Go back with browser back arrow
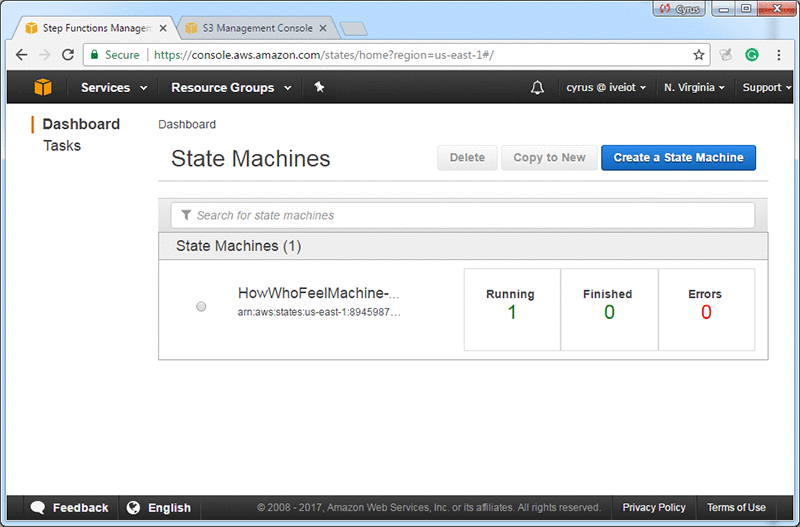The height and width of the screenshot is (527, 800). [21, 55]
